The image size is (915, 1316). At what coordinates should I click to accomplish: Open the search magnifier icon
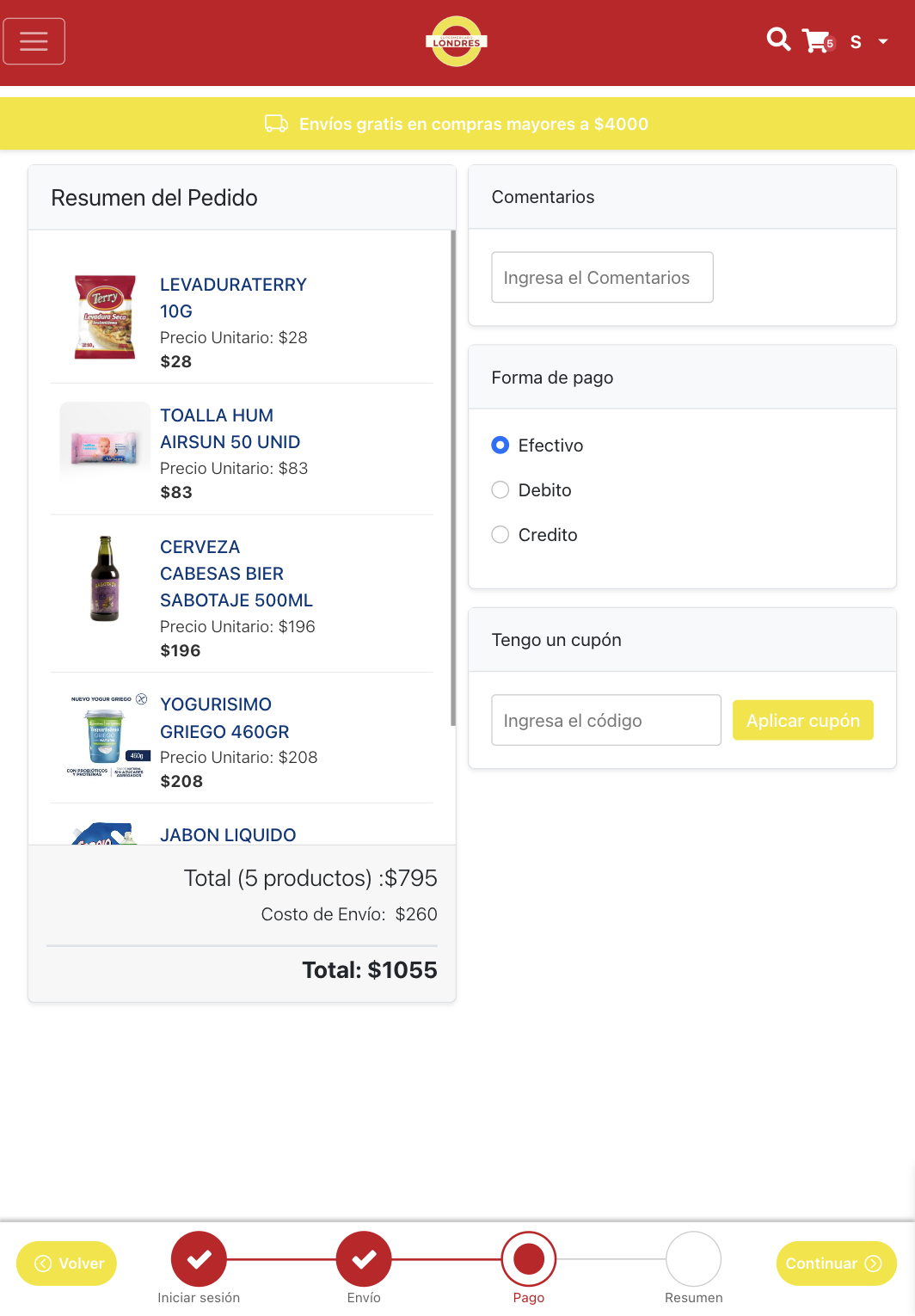click(x=778, y=40)
